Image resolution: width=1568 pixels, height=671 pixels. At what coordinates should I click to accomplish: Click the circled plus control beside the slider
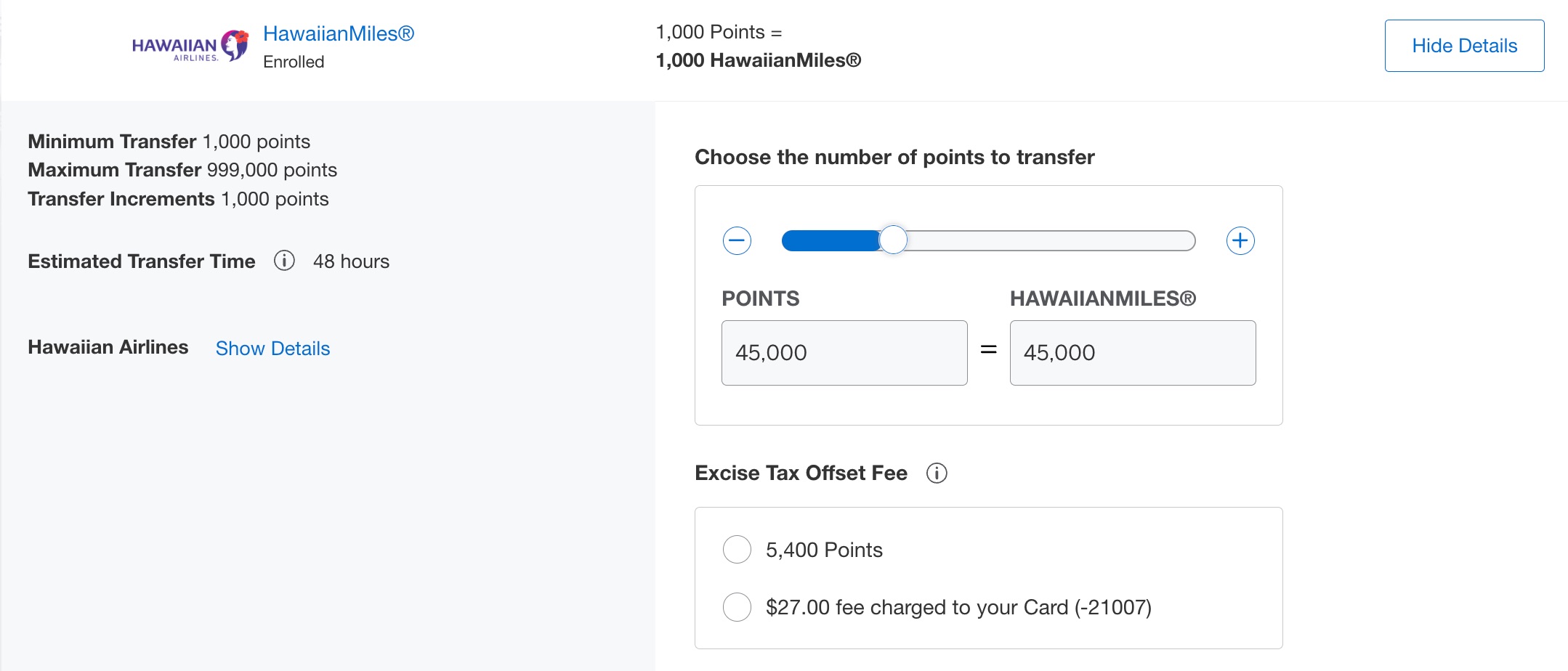1240,240
